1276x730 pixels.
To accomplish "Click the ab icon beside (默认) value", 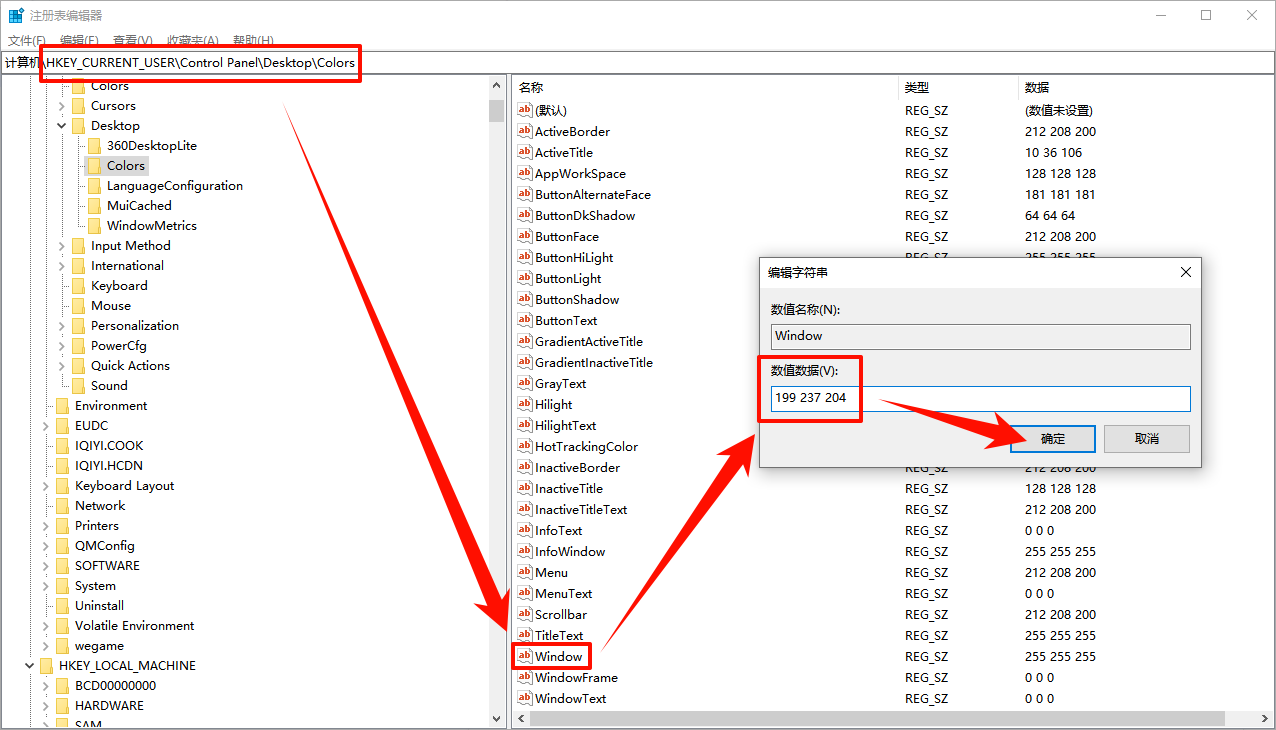I will [525, 110].
